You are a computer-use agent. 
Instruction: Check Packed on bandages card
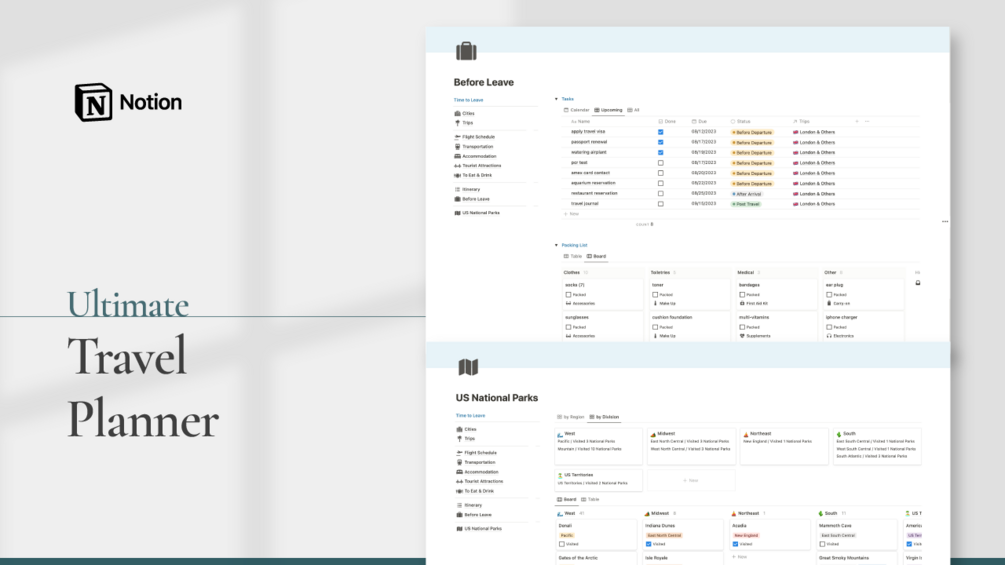click(742, 295)
